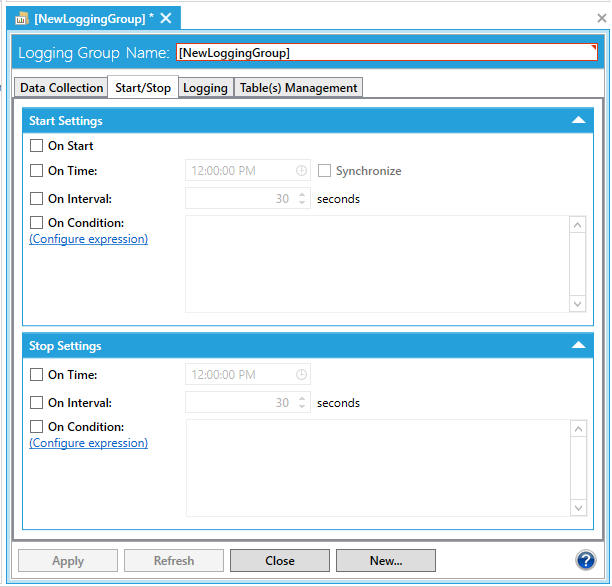Screen dimensions: 612x587
Task: Click the Refresh button
Action: click(x=174, y=560)
